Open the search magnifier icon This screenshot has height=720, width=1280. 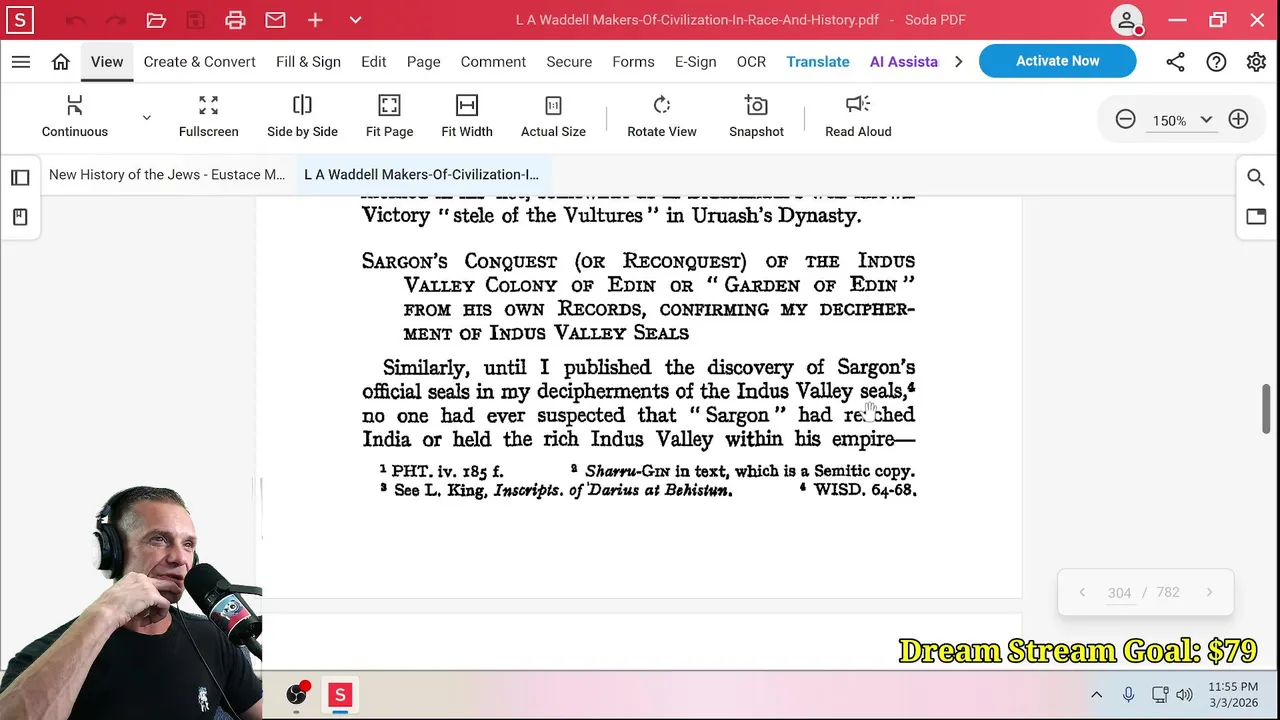[x=1256, y=178]
